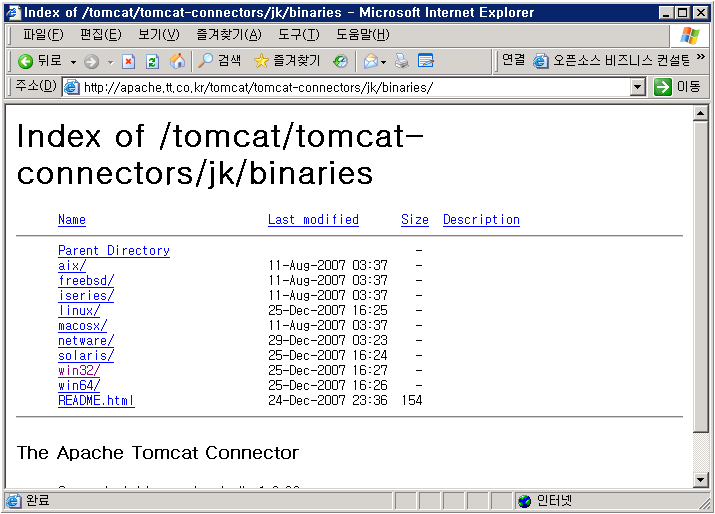Open the win64/ directory
The image size is (715, 514).
[x=79, y=385]
